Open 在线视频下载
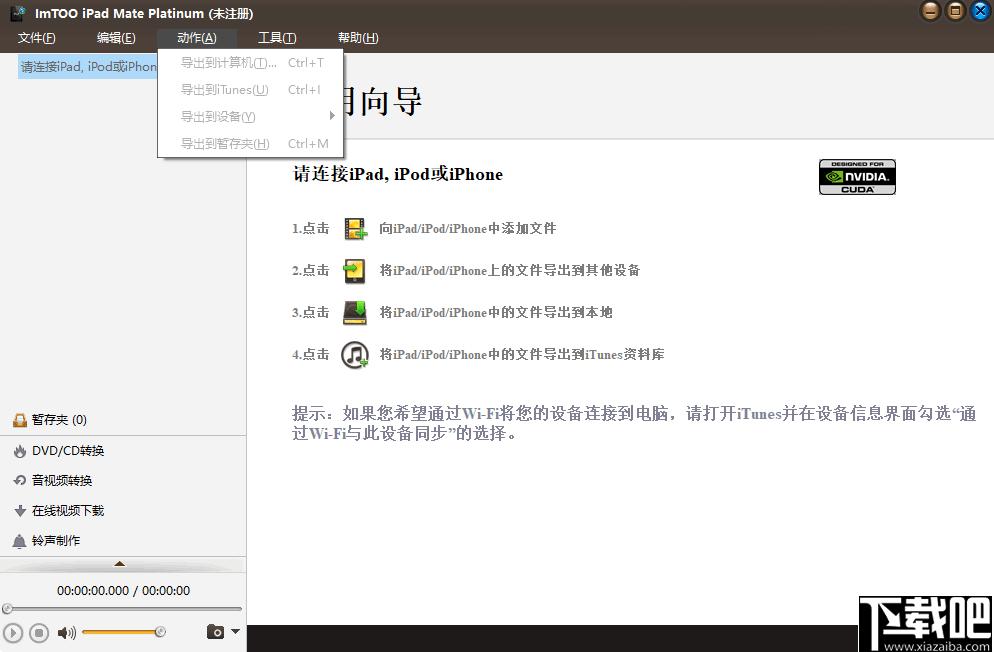This screenshot has height=652, width=994. [68, 511]
